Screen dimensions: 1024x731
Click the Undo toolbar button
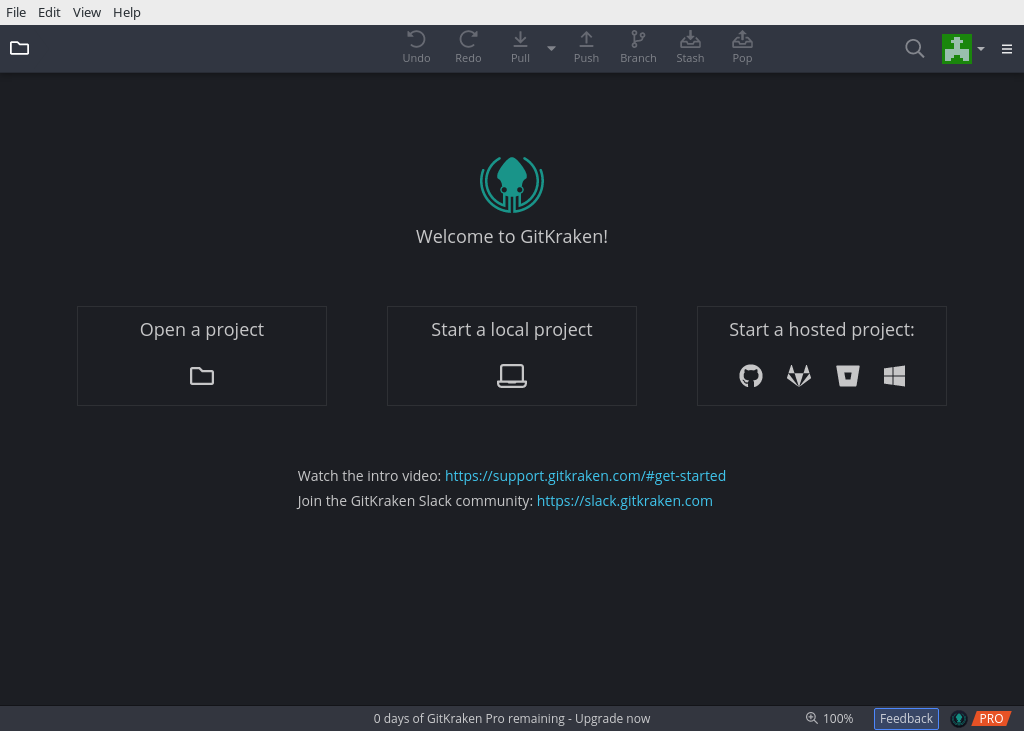pyautogui.click(x=416, y=48)
